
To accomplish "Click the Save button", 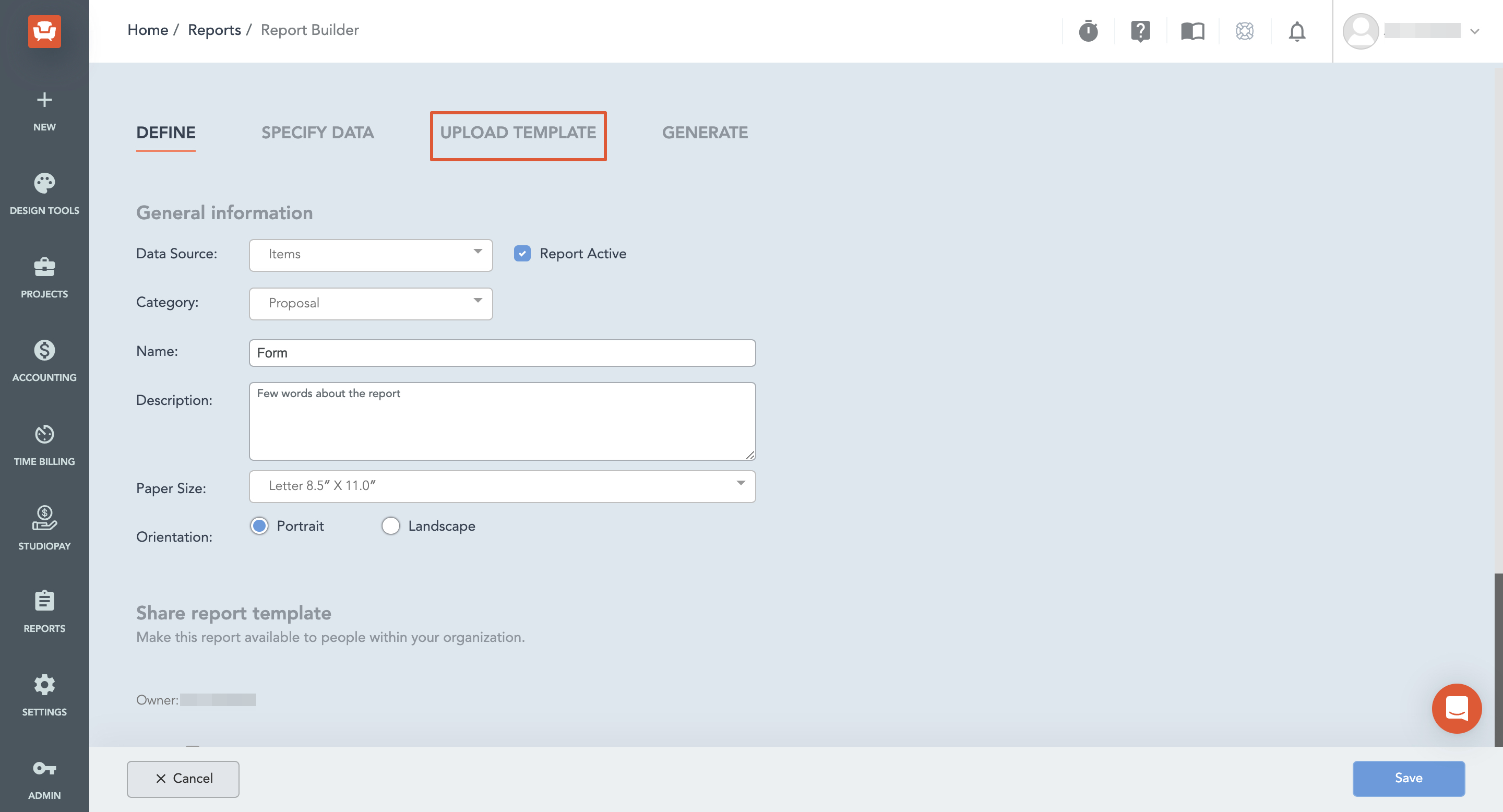I will [1408, 778].
